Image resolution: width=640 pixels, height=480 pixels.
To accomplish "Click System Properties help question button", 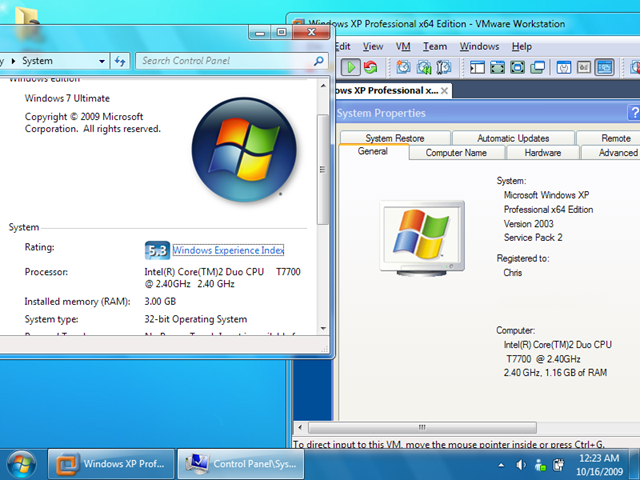I will pos(634,113).
